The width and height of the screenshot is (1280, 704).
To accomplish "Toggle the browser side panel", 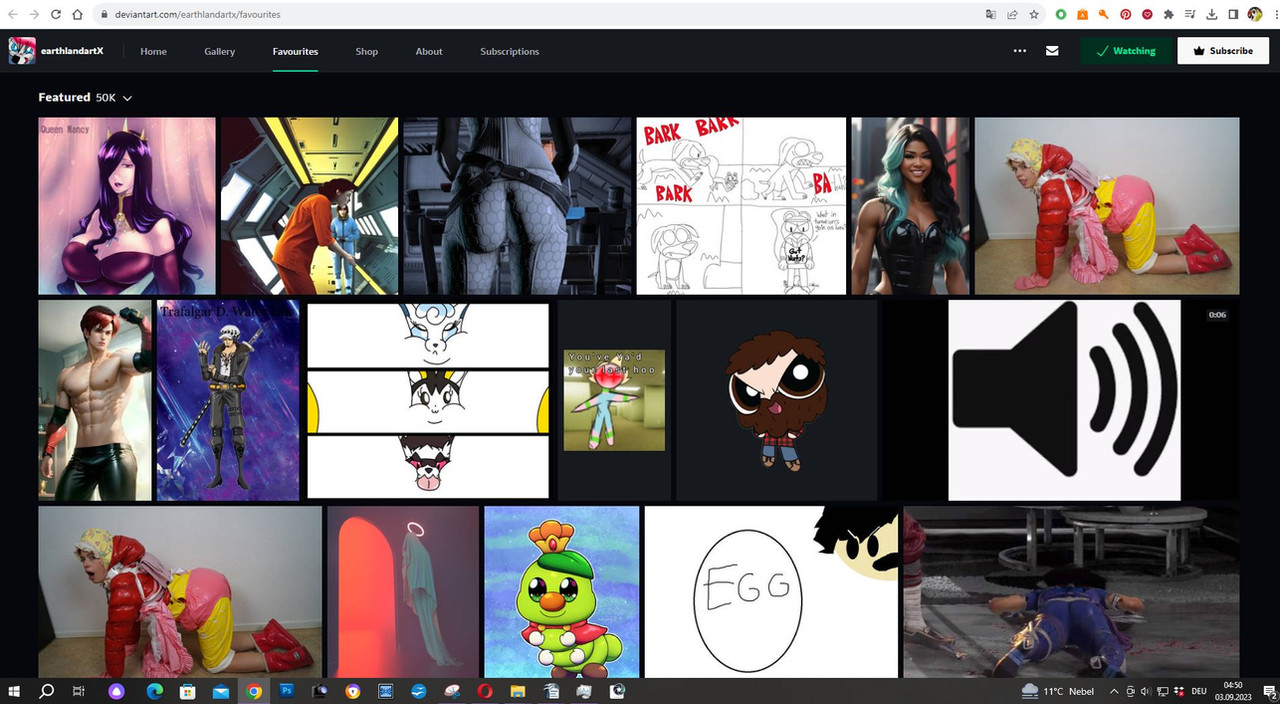I will click(x=1233, y=15).
